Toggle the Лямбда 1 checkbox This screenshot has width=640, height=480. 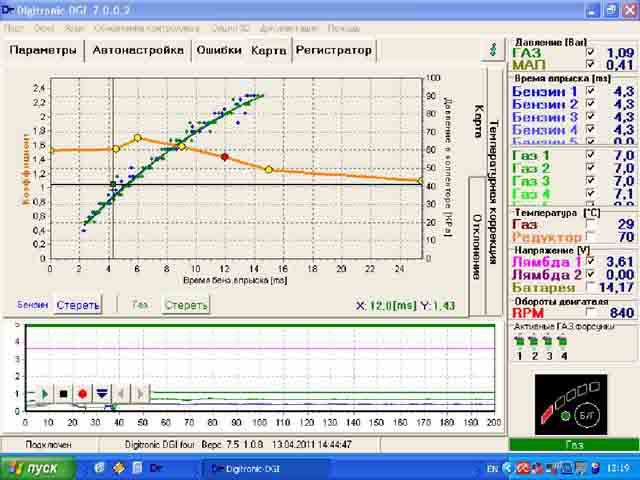591,261
